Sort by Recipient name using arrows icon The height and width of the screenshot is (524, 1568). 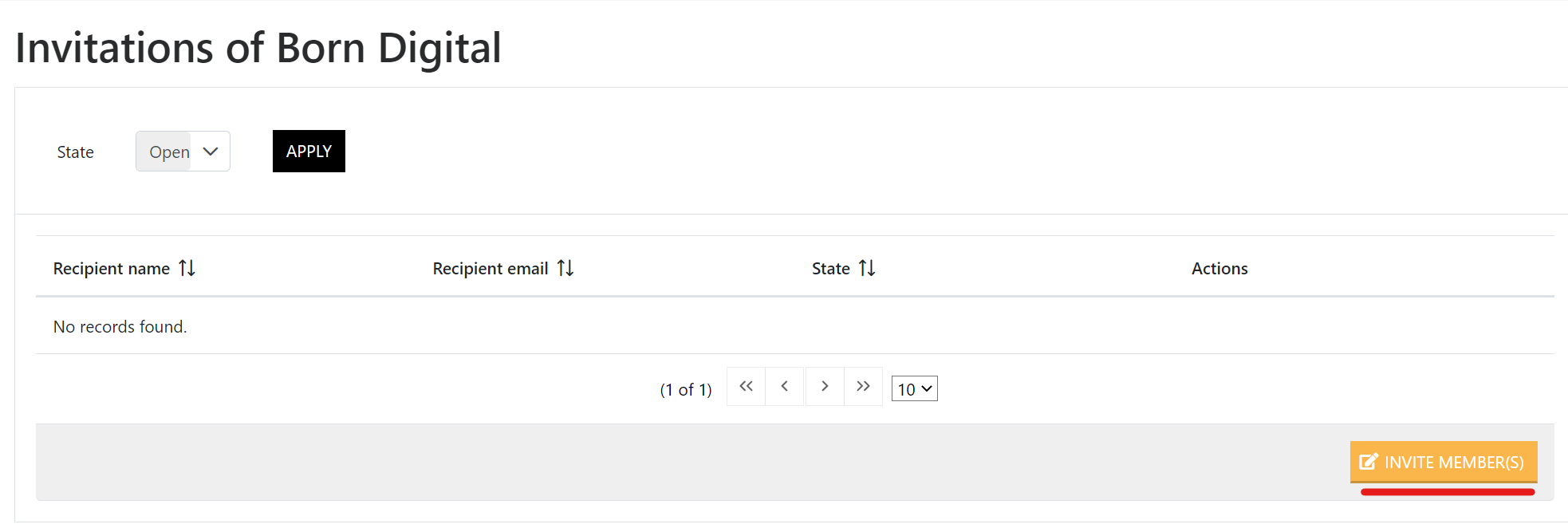pyautogui.click(x=187, y=269)
